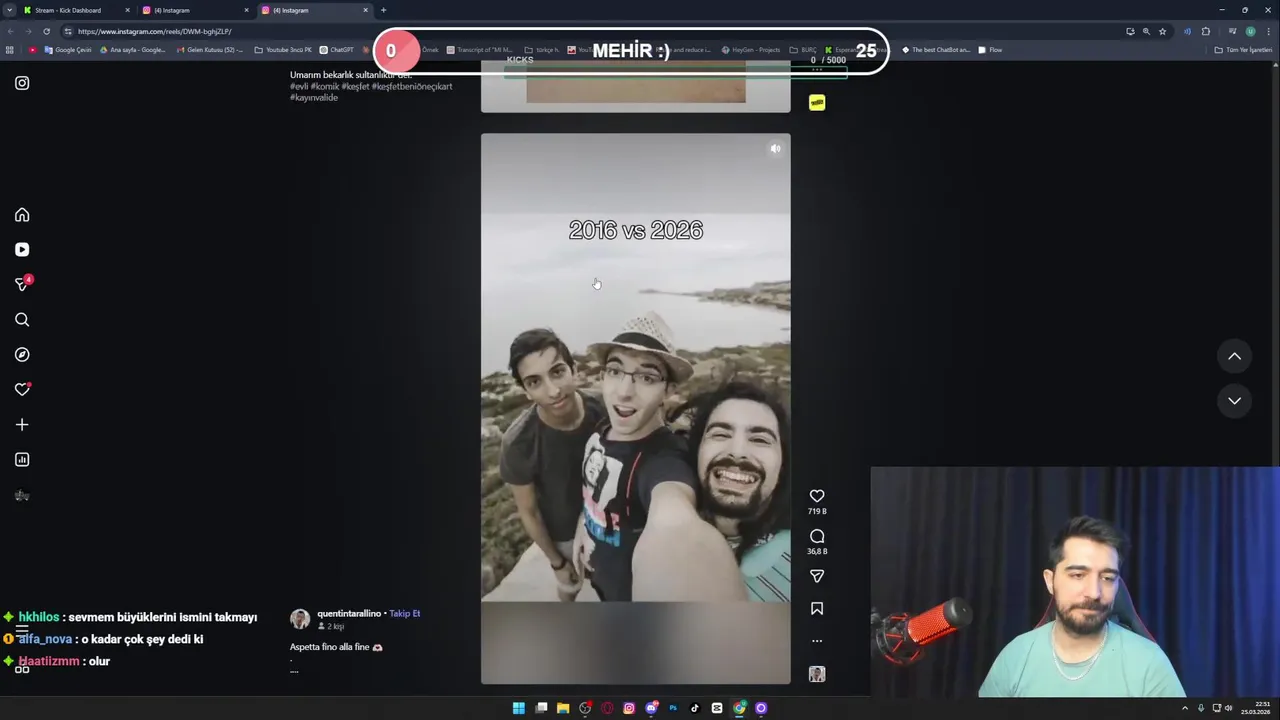Save the reel with the bookmark icon
The width and height of the screenshot is (1280, 720).
coord(817,608)
